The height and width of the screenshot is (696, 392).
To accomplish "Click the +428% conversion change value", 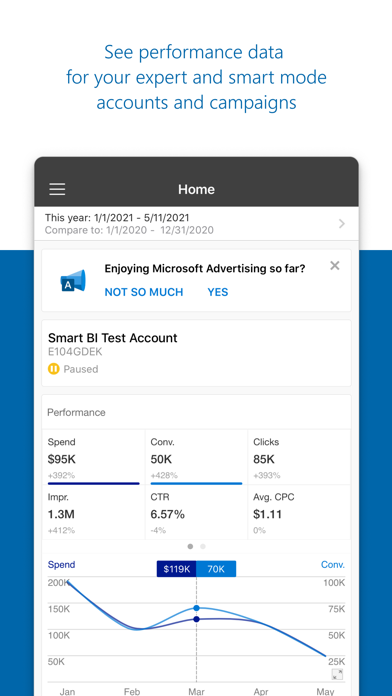I will click(x=164, y=475).
